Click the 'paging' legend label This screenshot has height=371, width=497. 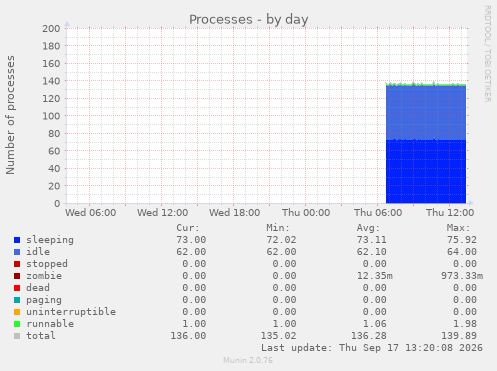point(44,300)
